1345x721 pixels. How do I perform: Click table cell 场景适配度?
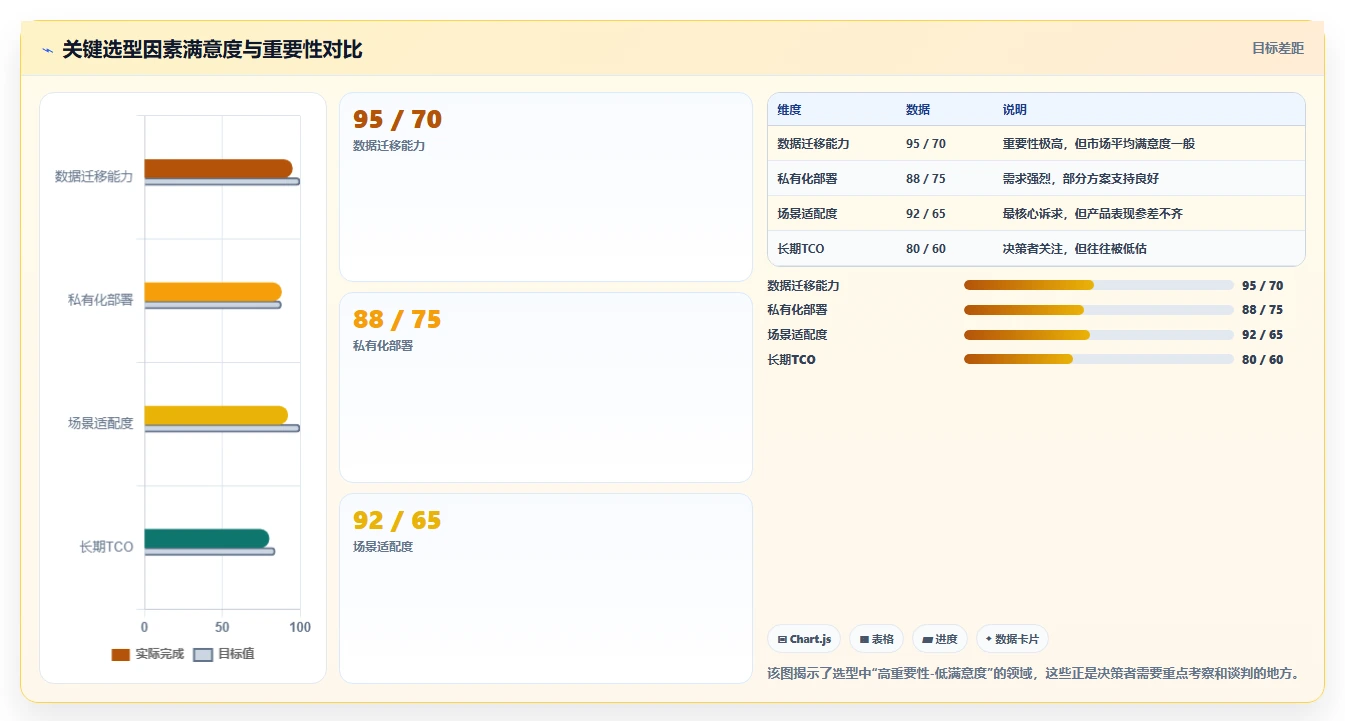[x=807, y=214]
